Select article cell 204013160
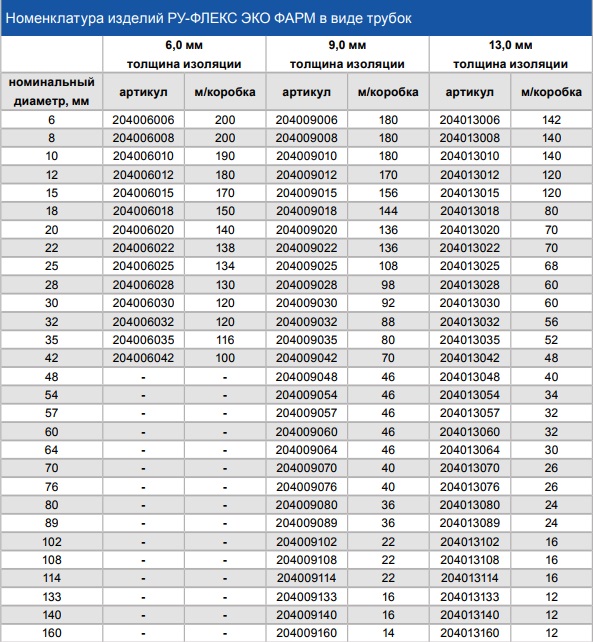This screenshot has width=593, height=642. (470, 633)
